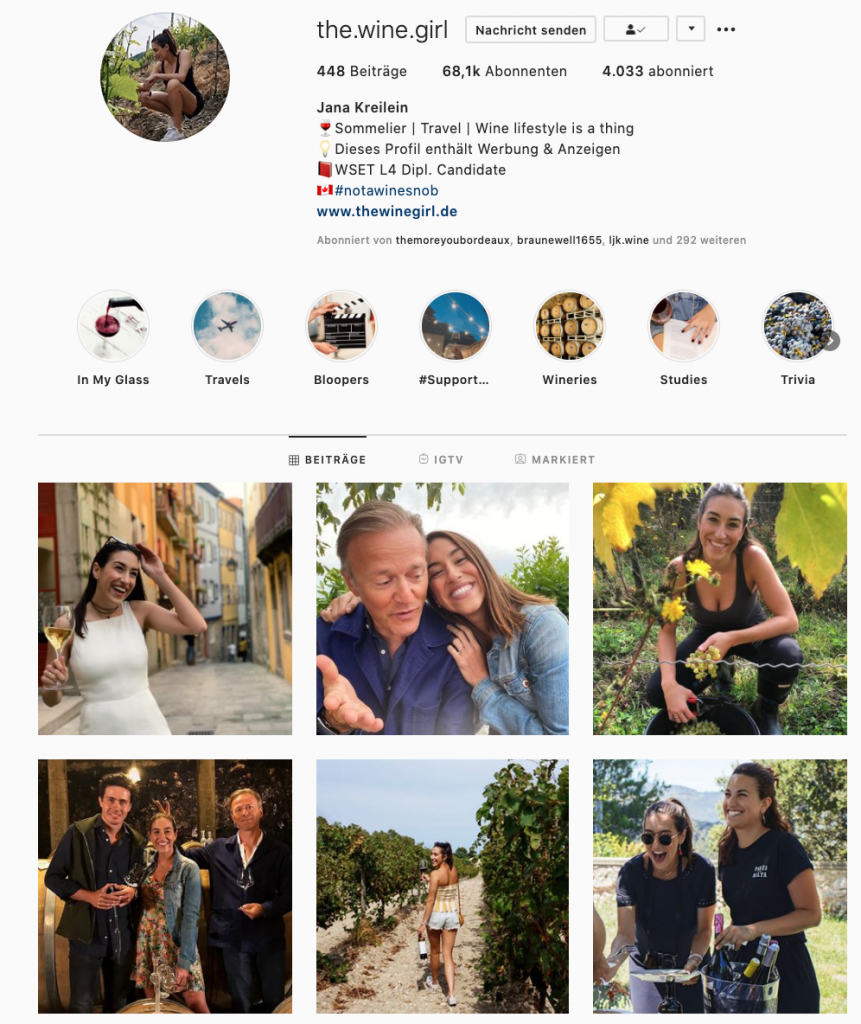Open the #notawinesnob hashtag link
The width and height of the screenshot is (861, 1024).
point(386,191)
